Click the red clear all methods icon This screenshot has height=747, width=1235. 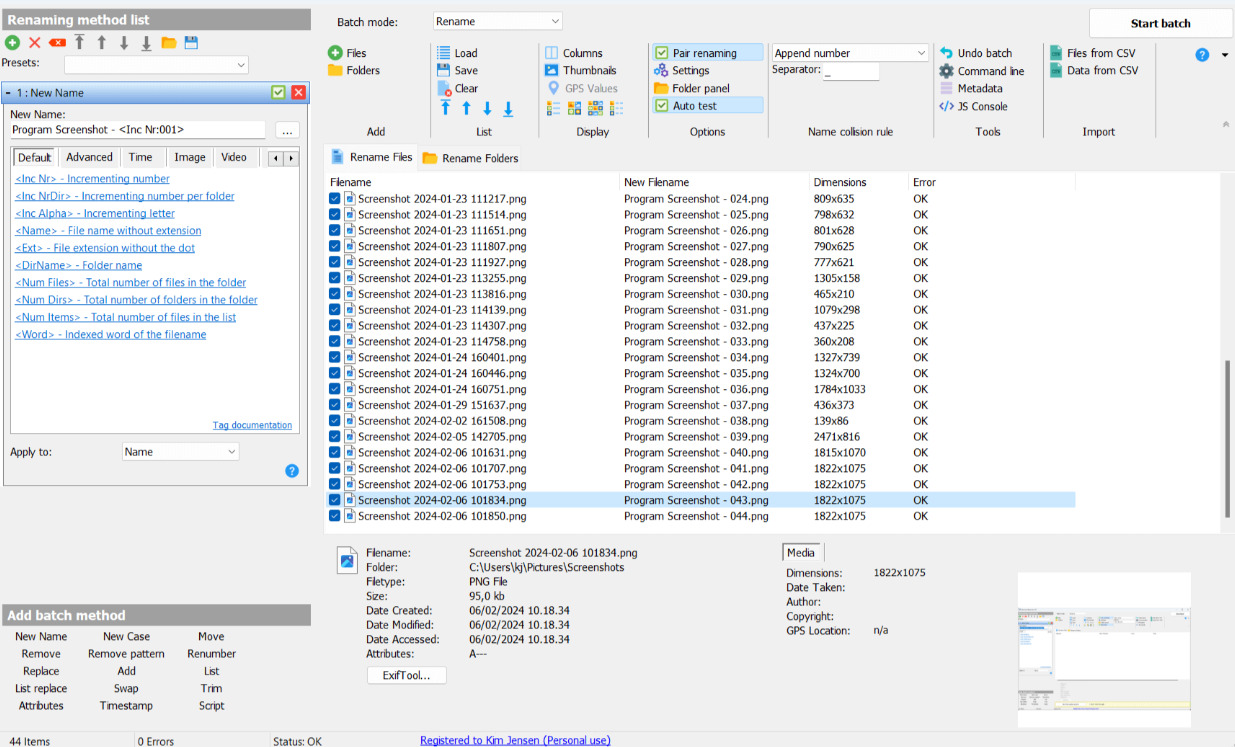57,43
